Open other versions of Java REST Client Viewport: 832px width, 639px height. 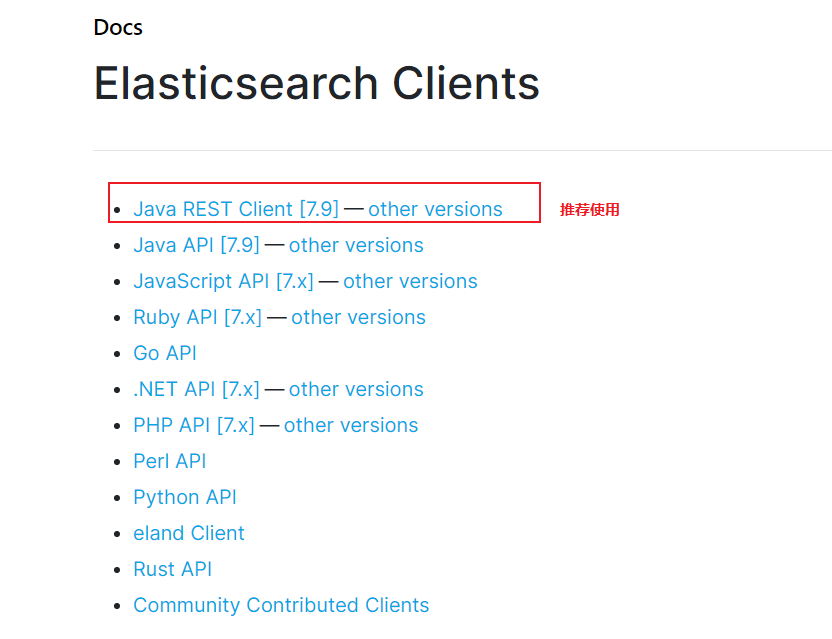click(435, 209)
